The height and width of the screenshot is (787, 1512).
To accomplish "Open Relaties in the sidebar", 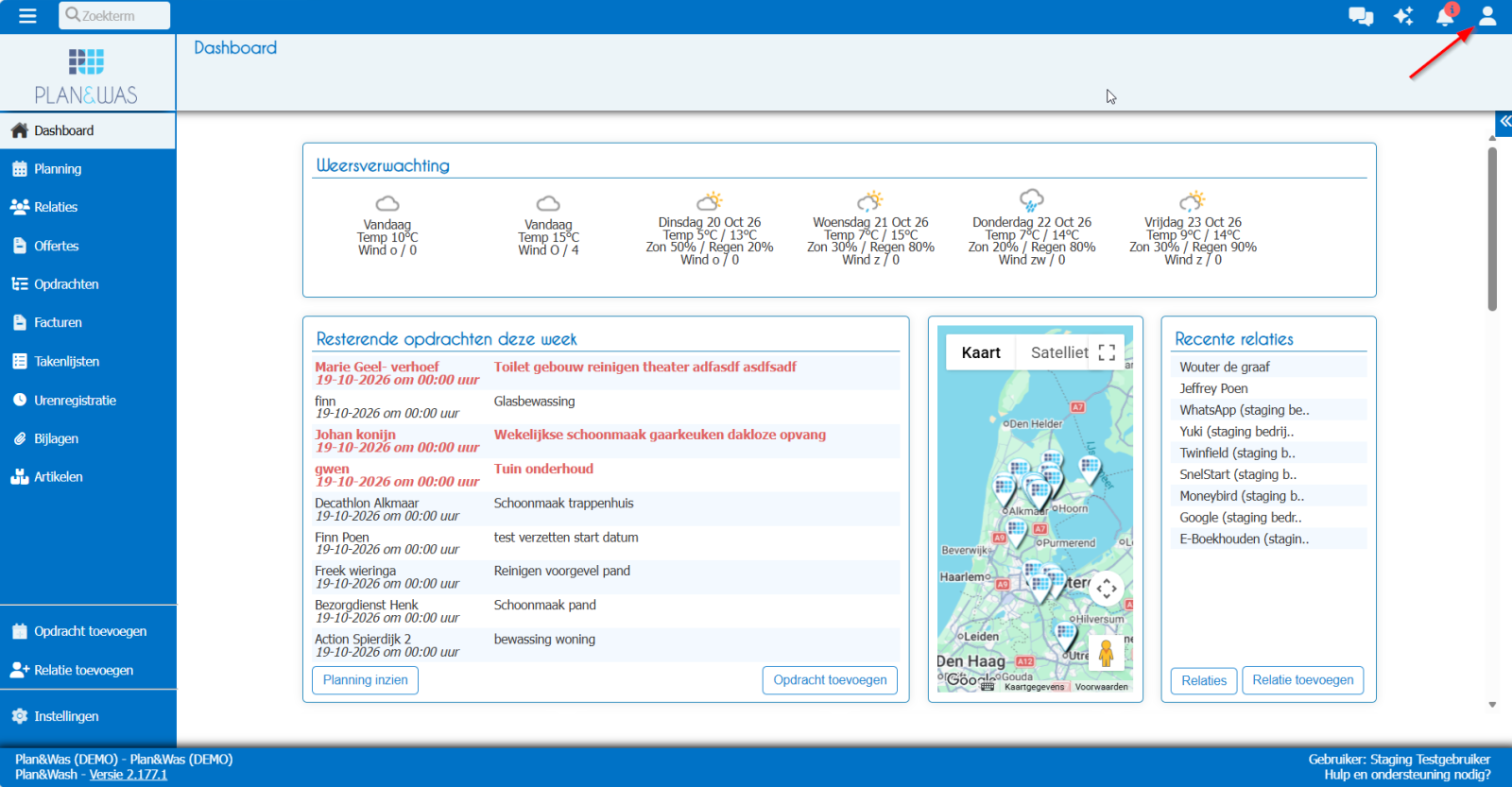I will [88, 207].
